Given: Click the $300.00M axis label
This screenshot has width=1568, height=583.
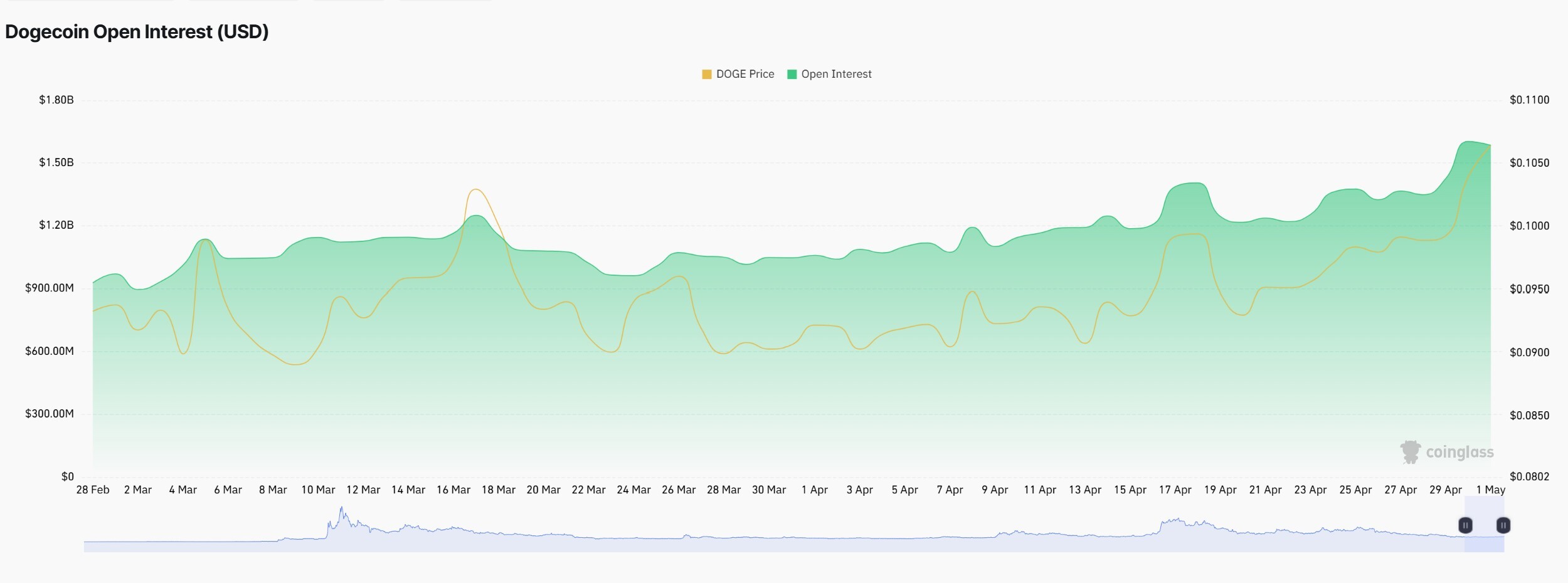Looking at the screenshot, I should [50, 414].
